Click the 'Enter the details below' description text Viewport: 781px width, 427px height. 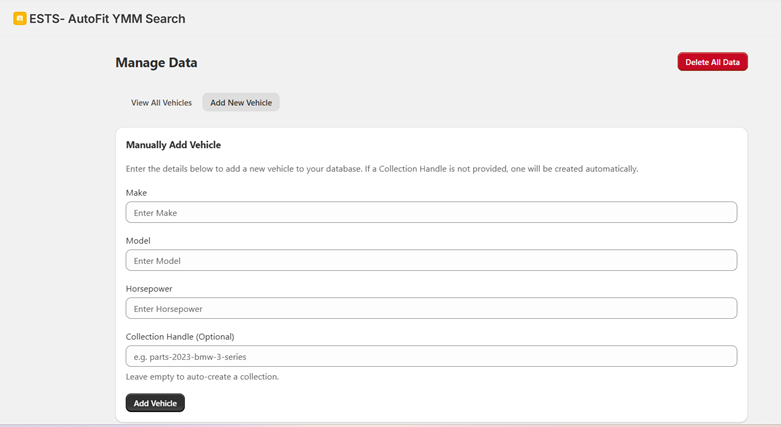[381, 168]
